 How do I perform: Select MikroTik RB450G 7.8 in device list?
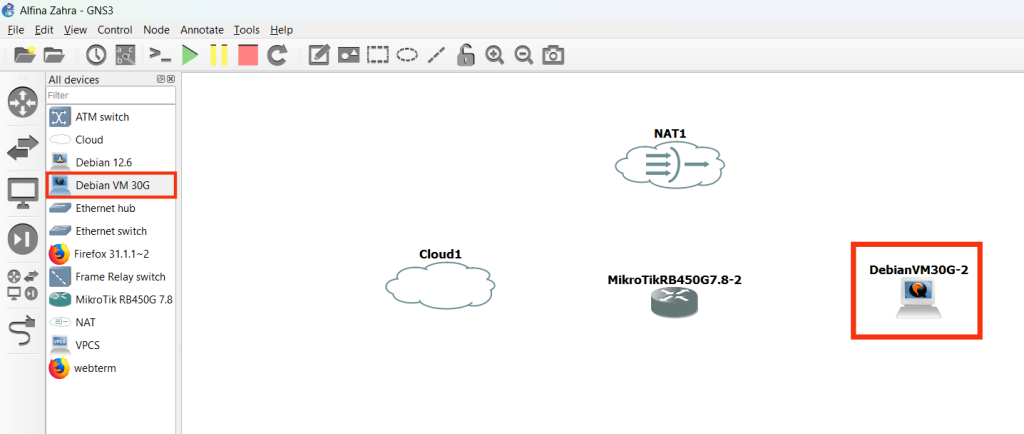110,299
